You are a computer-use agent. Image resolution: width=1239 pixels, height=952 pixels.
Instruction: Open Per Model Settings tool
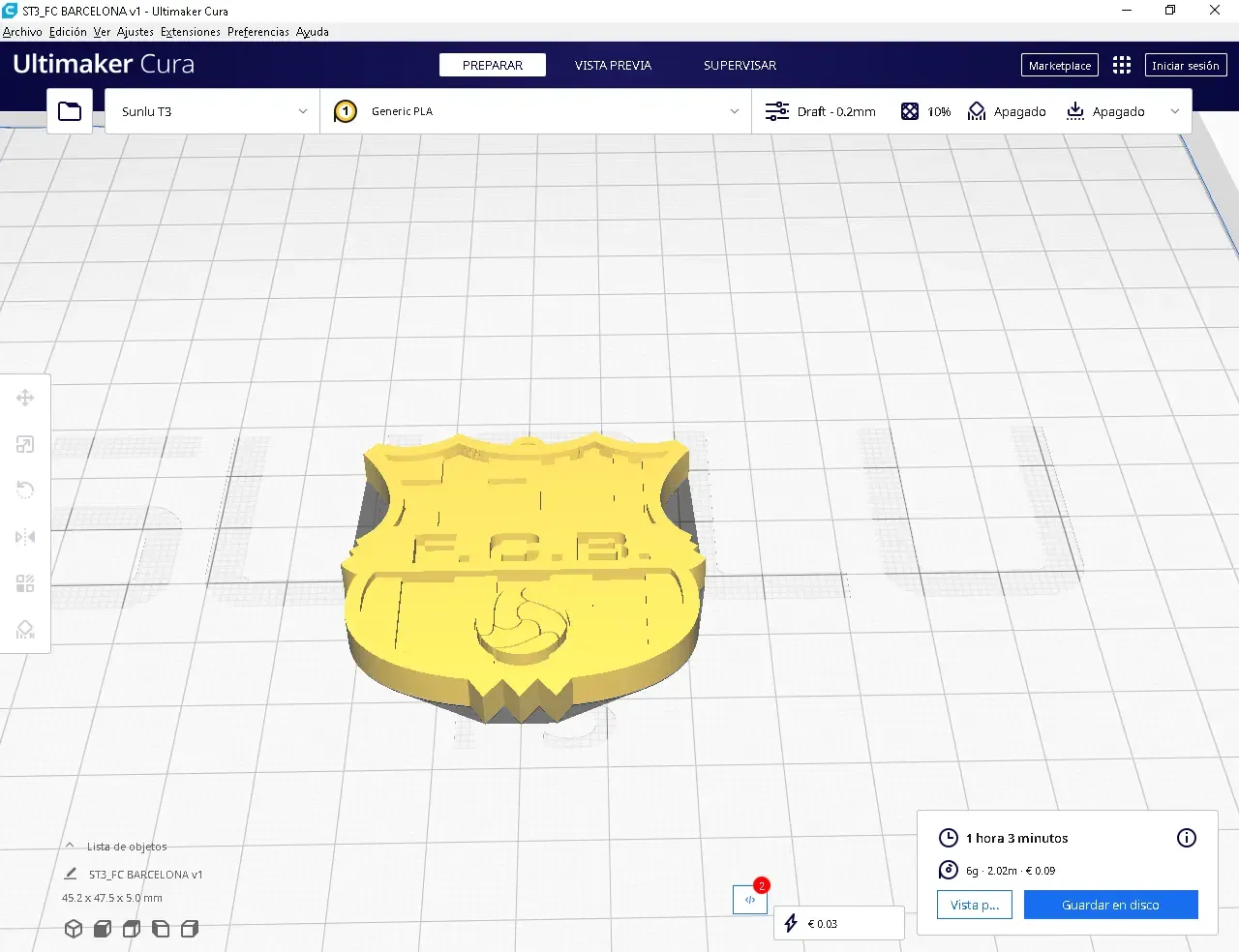click(25, 583)
